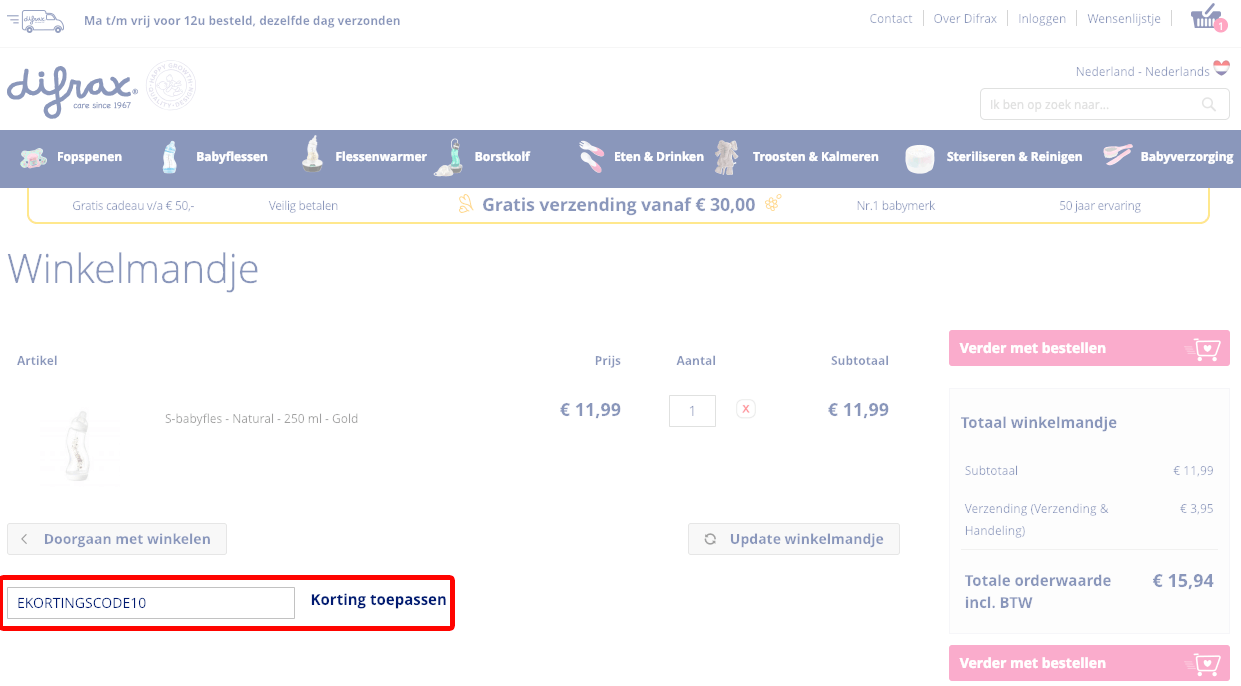This screenshot has height=686, width=1241.
Task: Open the Troosten & Kalmeren menu
Action: point(814,157)
